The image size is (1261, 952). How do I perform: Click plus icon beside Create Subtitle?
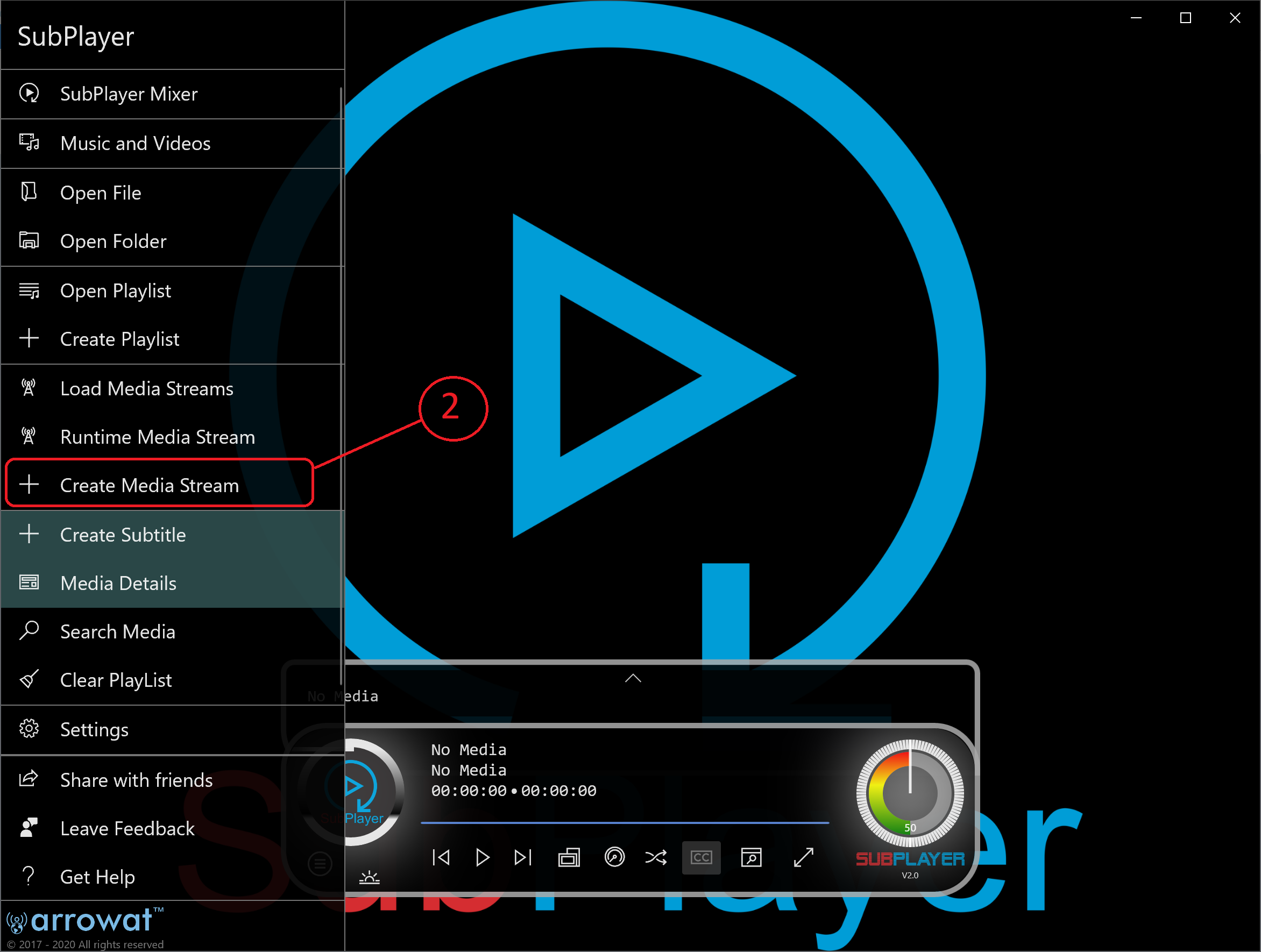[x=29, y=534]
